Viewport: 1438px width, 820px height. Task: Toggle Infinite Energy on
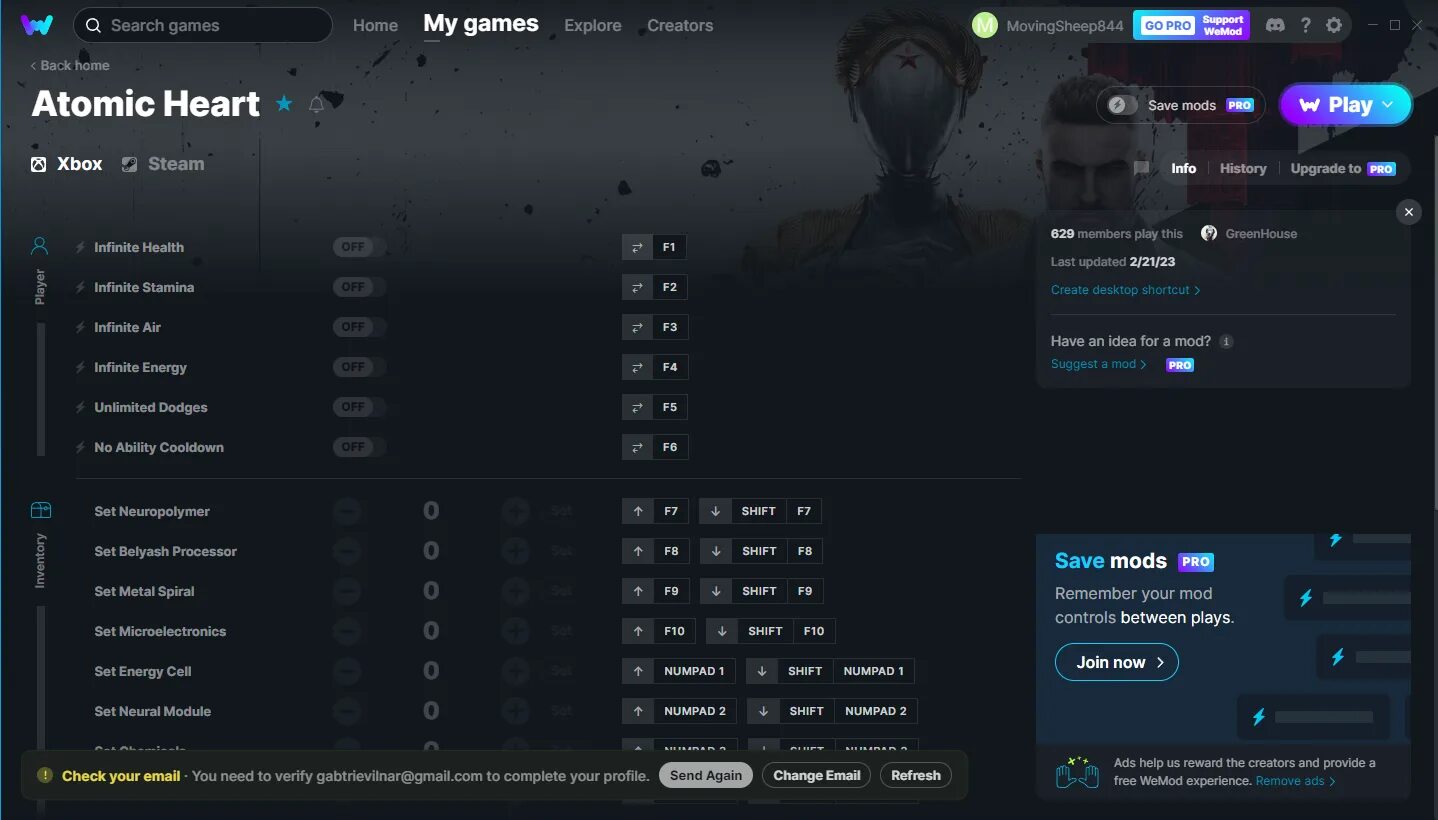[x=360, y=367]
